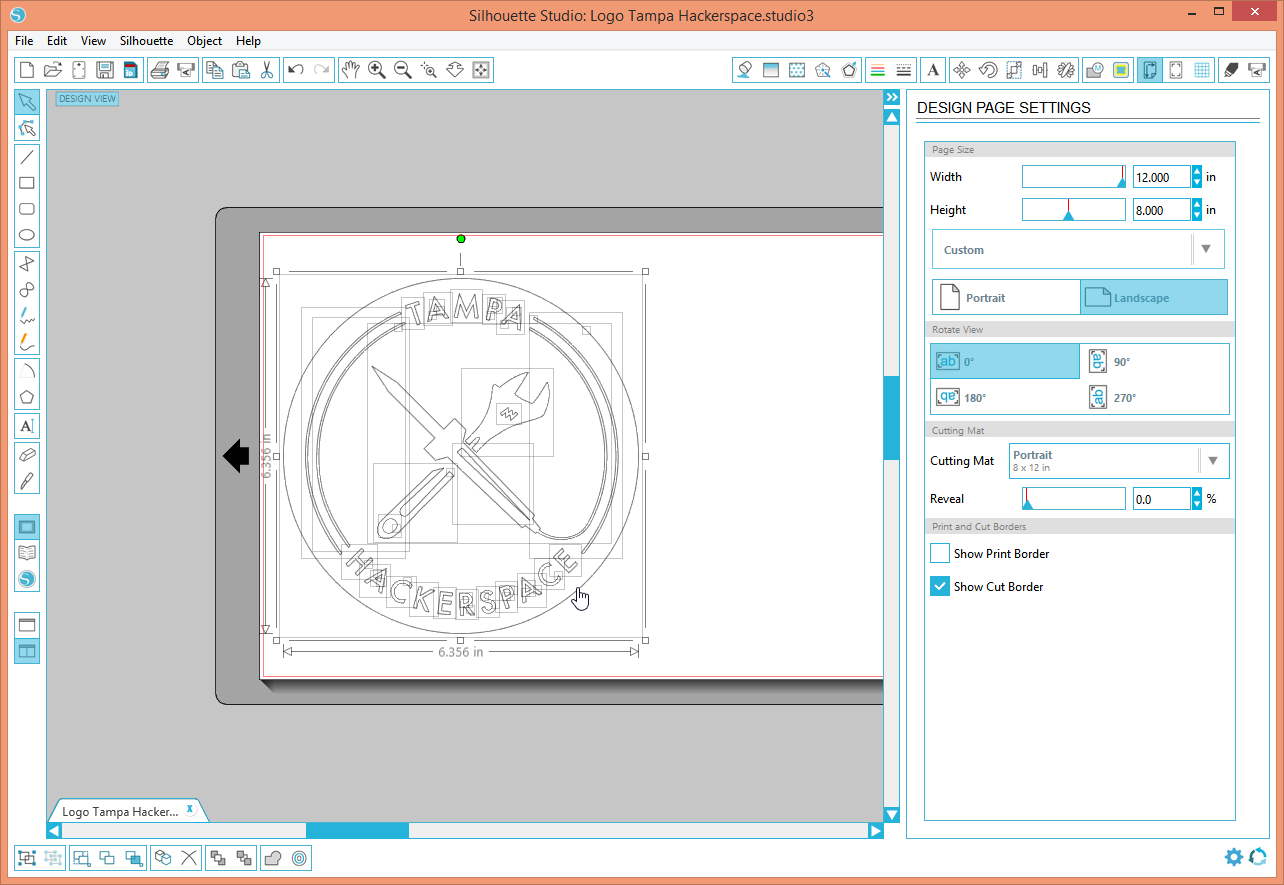Select the Edit Points tool

pyautogui.click(x=27, y=128)
